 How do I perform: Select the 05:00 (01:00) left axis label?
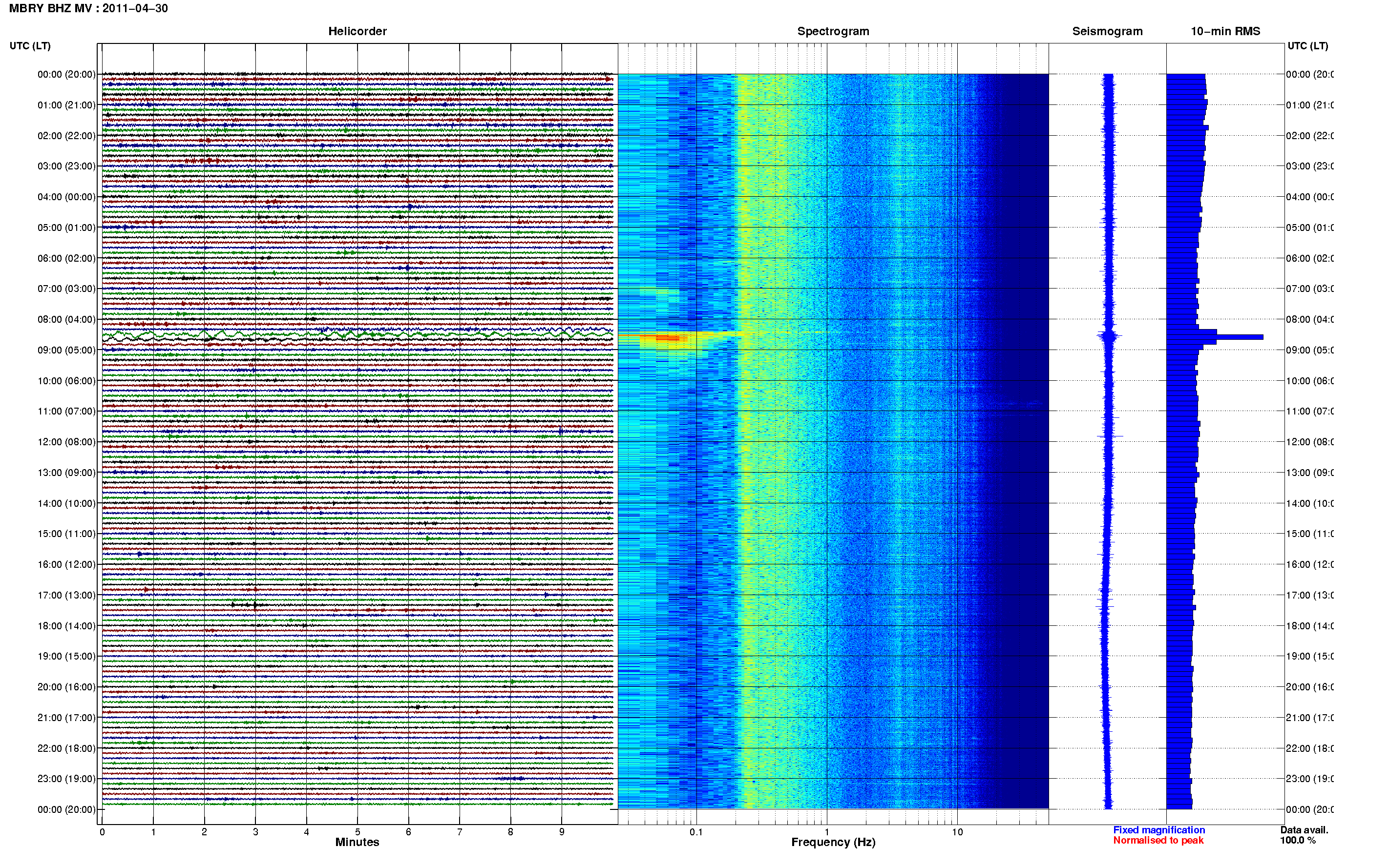coord(66,227)
